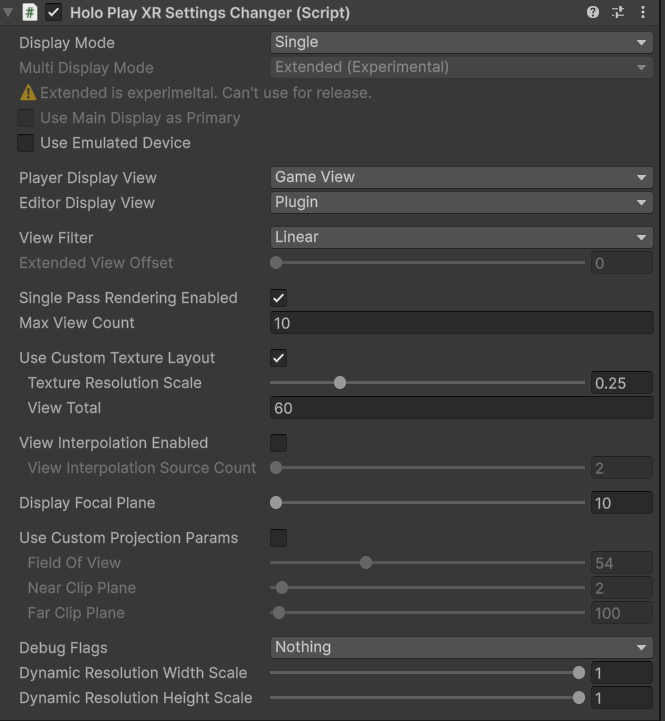Click the 'Player Display View' property label
The image size is (665, 721).
[88, 178]
